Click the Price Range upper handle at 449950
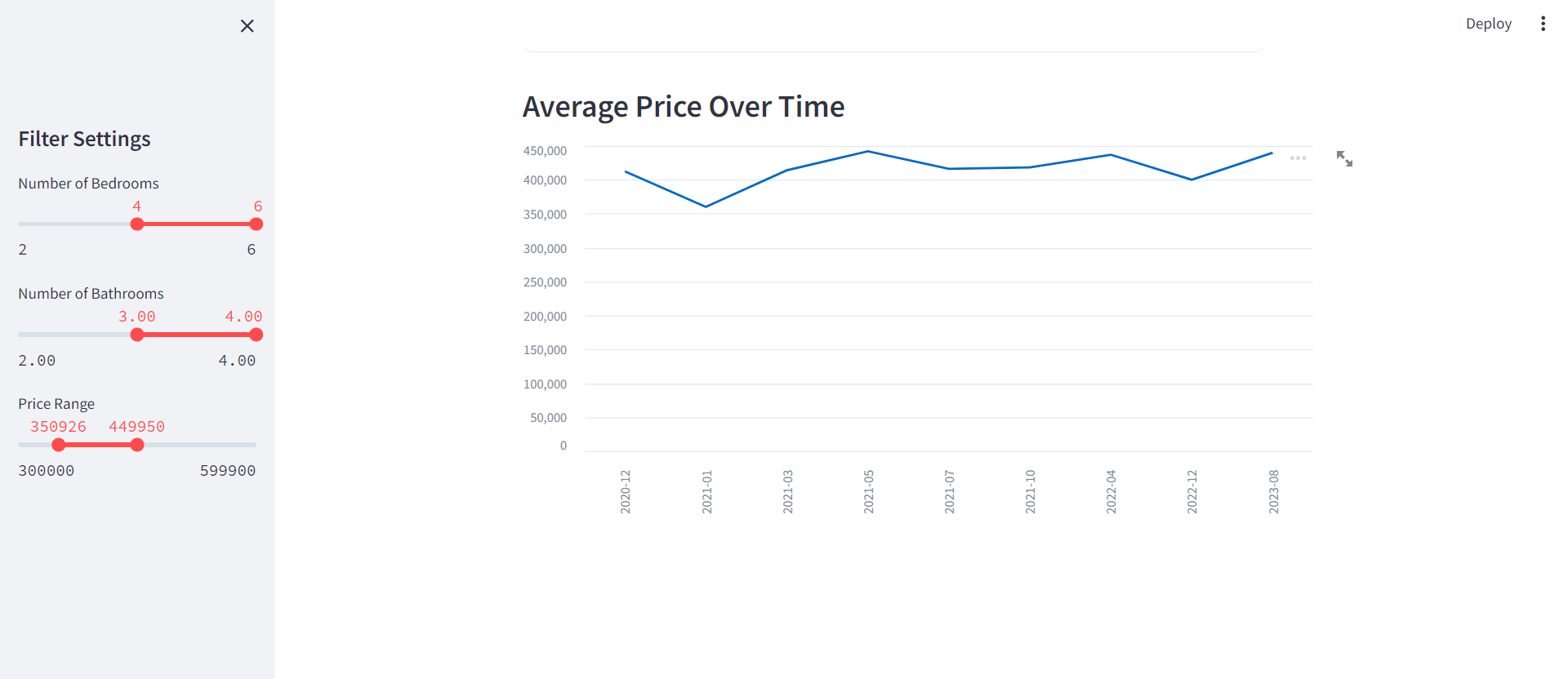1568x679 pixels. (137, 445)
